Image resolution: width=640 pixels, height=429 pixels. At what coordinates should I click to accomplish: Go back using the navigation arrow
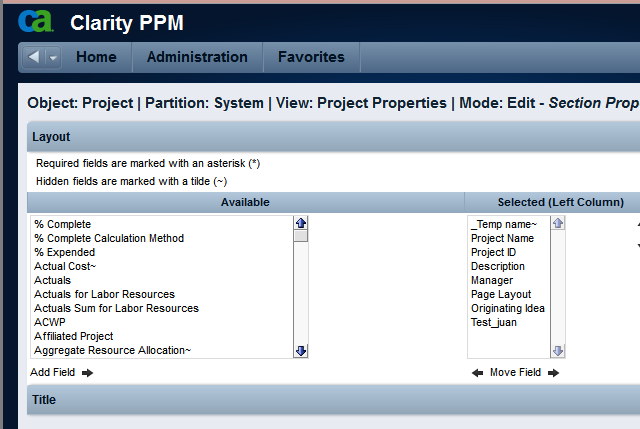(34, 57)
